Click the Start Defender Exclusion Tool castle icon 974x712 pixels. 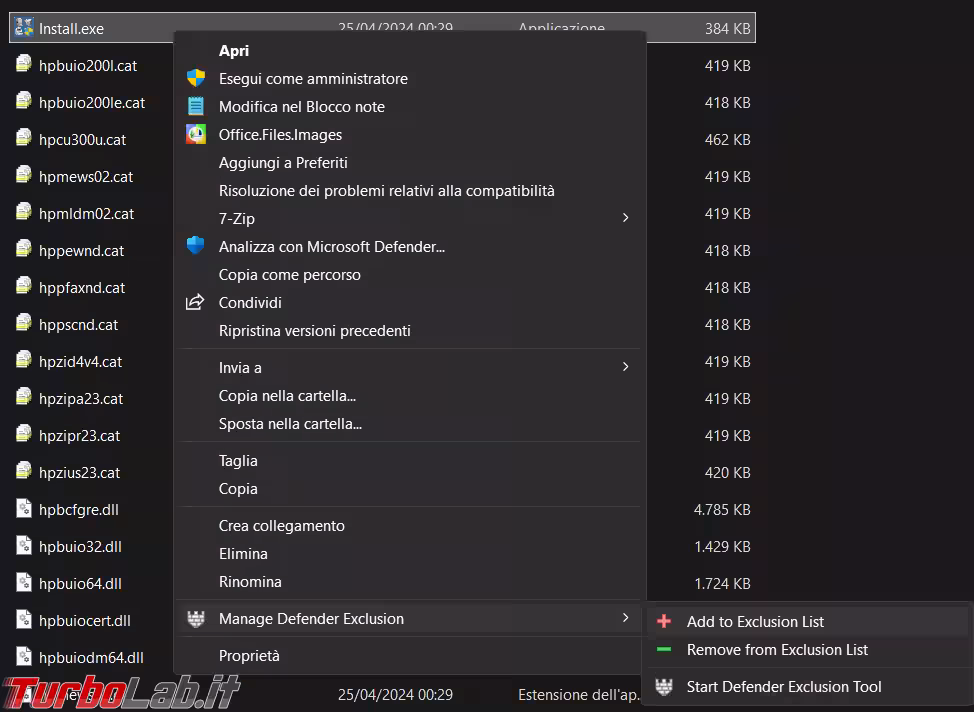click(664, 687)
